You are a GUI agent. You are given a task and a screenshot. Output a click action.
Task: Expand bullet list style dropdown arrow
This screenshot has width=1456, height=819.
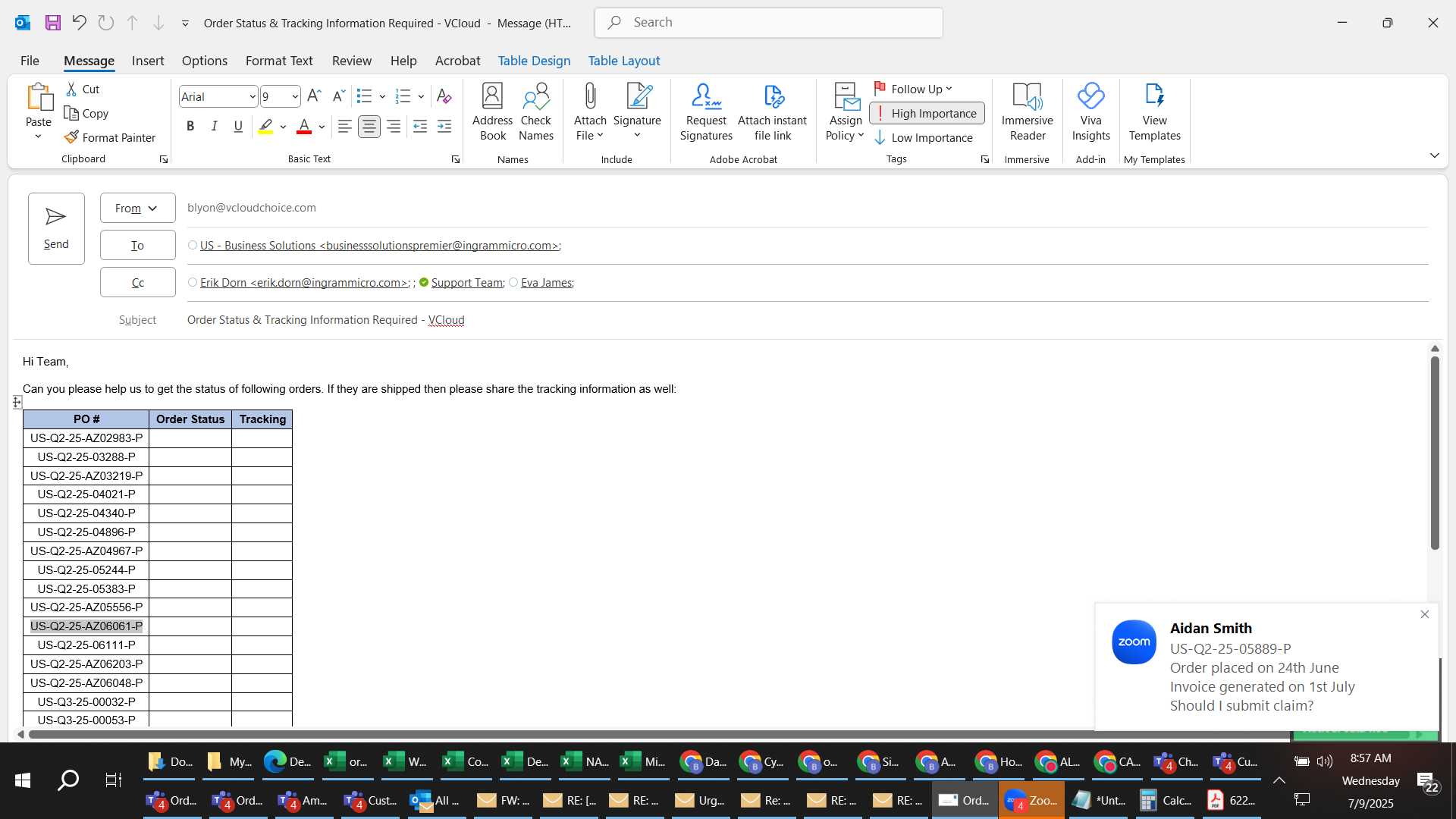click(382, 96)
